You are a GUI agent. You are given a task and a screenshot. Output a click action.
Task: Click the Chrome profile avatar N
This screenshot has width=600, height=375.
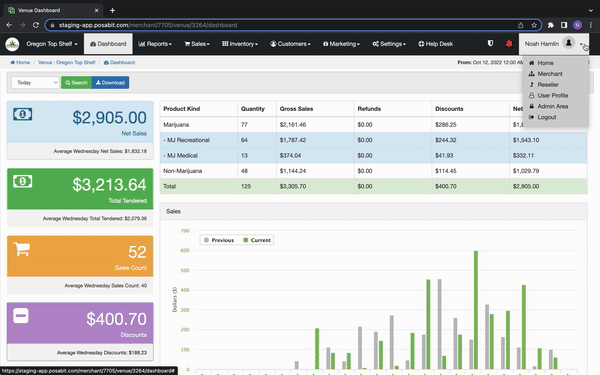[x=577, y=25]
